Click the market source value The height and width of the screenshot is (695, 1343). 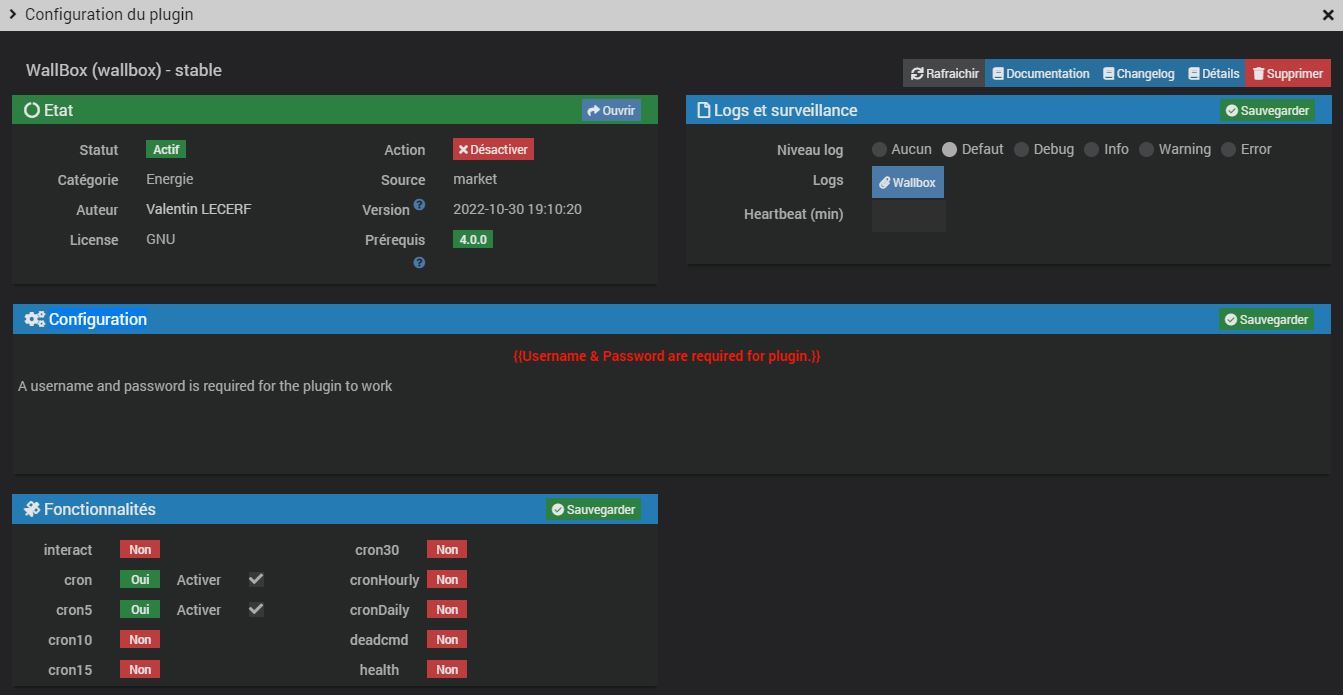475,179
